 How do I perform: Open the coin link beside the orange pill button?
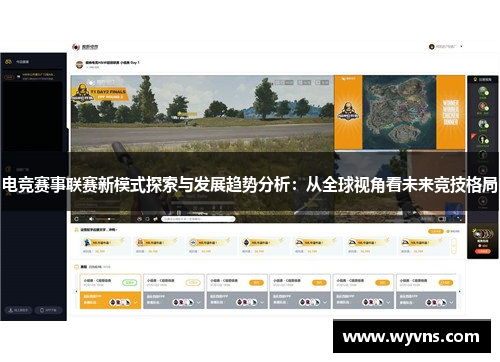[x=453, y=231]
